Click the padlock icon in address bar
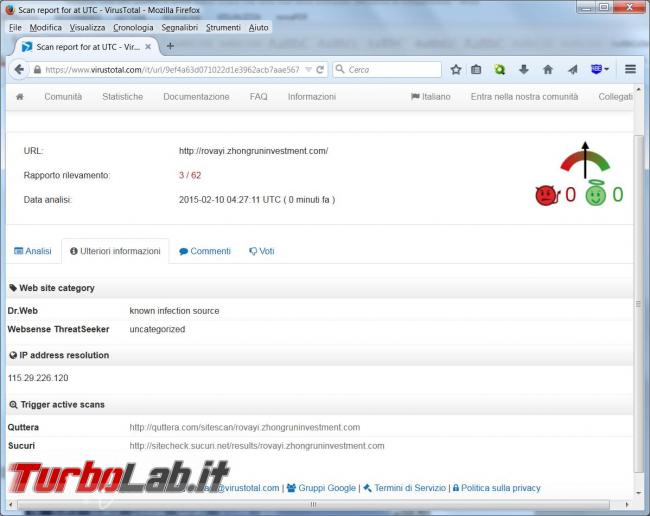650x516 pixels. (x=37, y=70)
